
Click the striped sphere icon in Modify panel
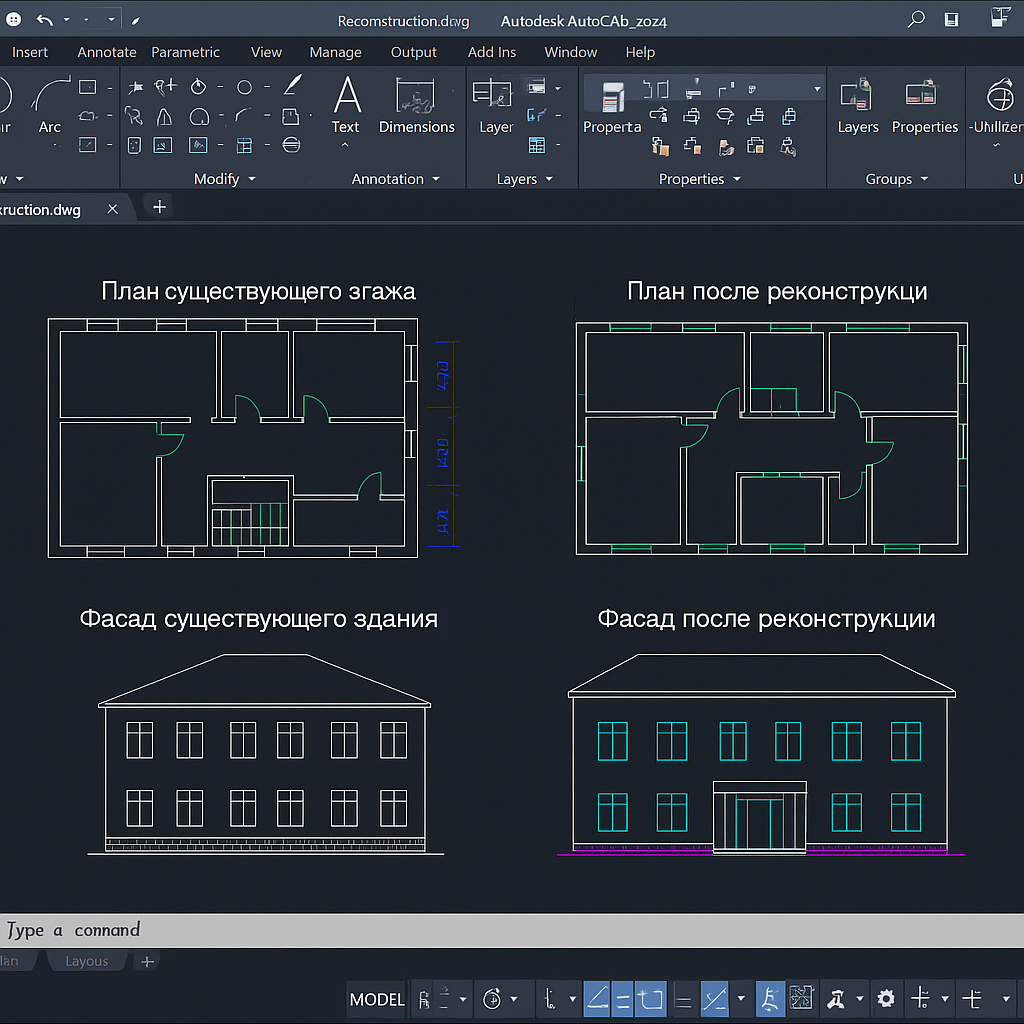[x=291, y=145]
